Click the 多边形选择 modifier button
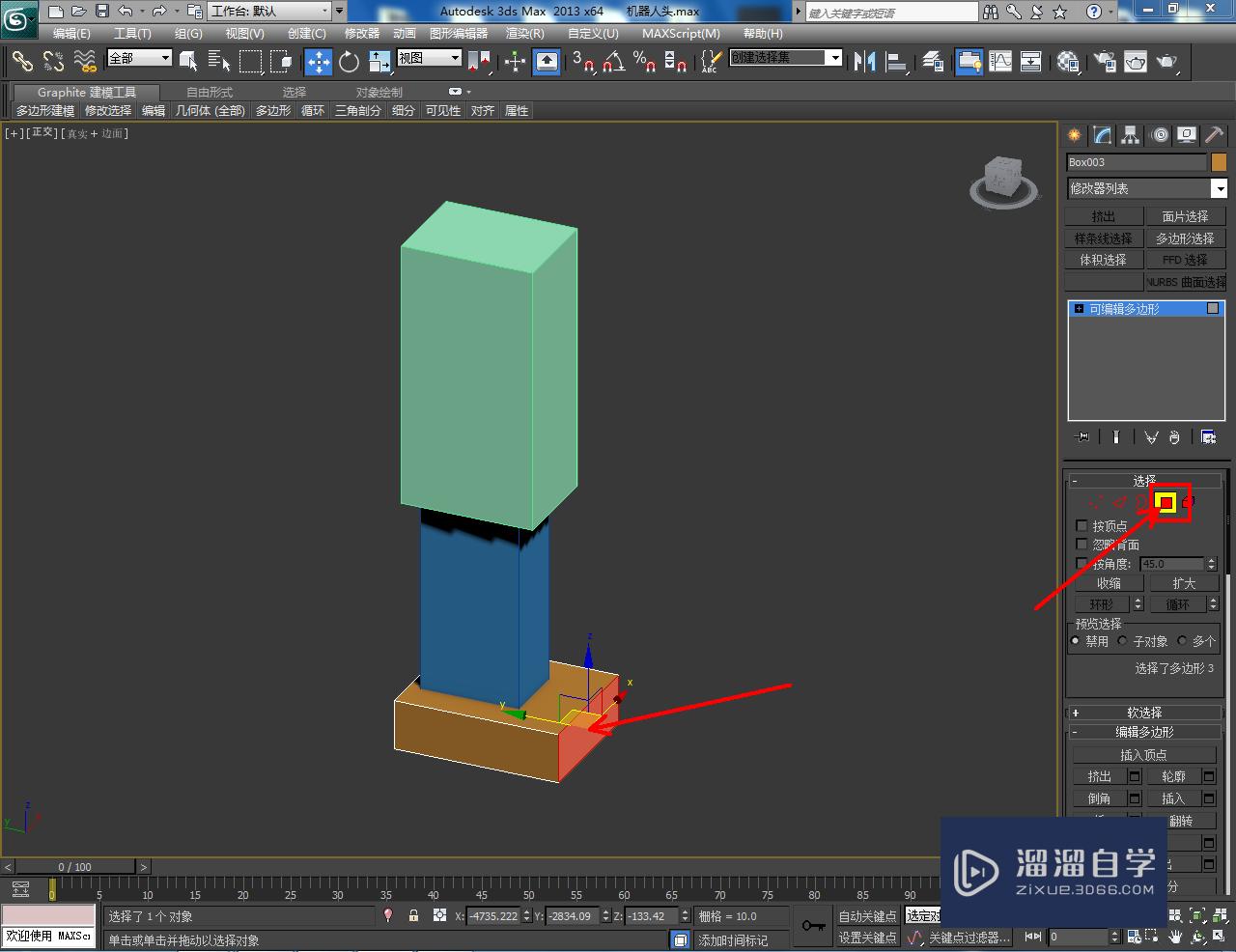This screenshot has width=1236, height=952. tap(1185, 238)
